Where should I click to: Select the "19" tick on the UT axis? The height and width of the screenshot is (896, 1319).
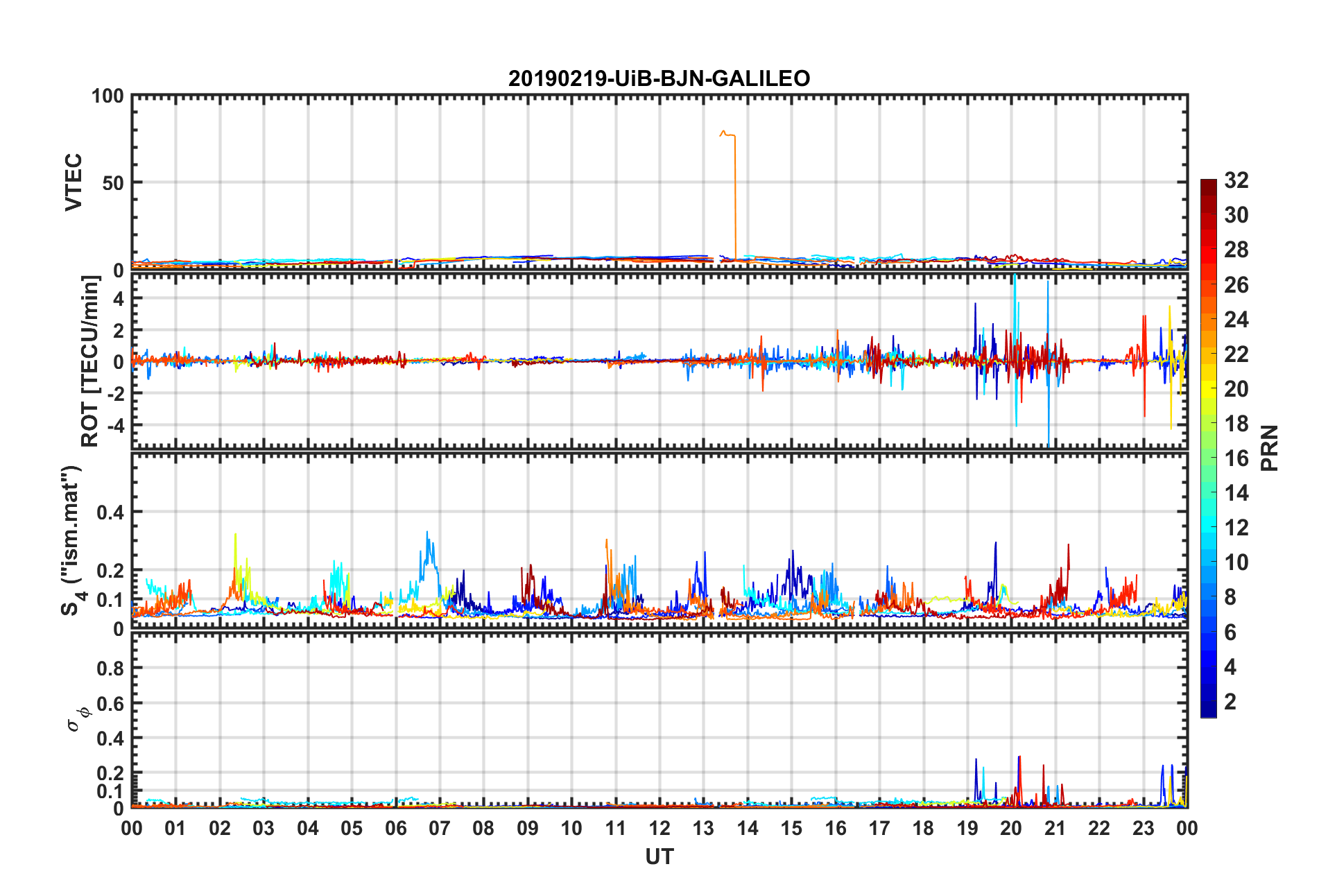coord(967,829)
